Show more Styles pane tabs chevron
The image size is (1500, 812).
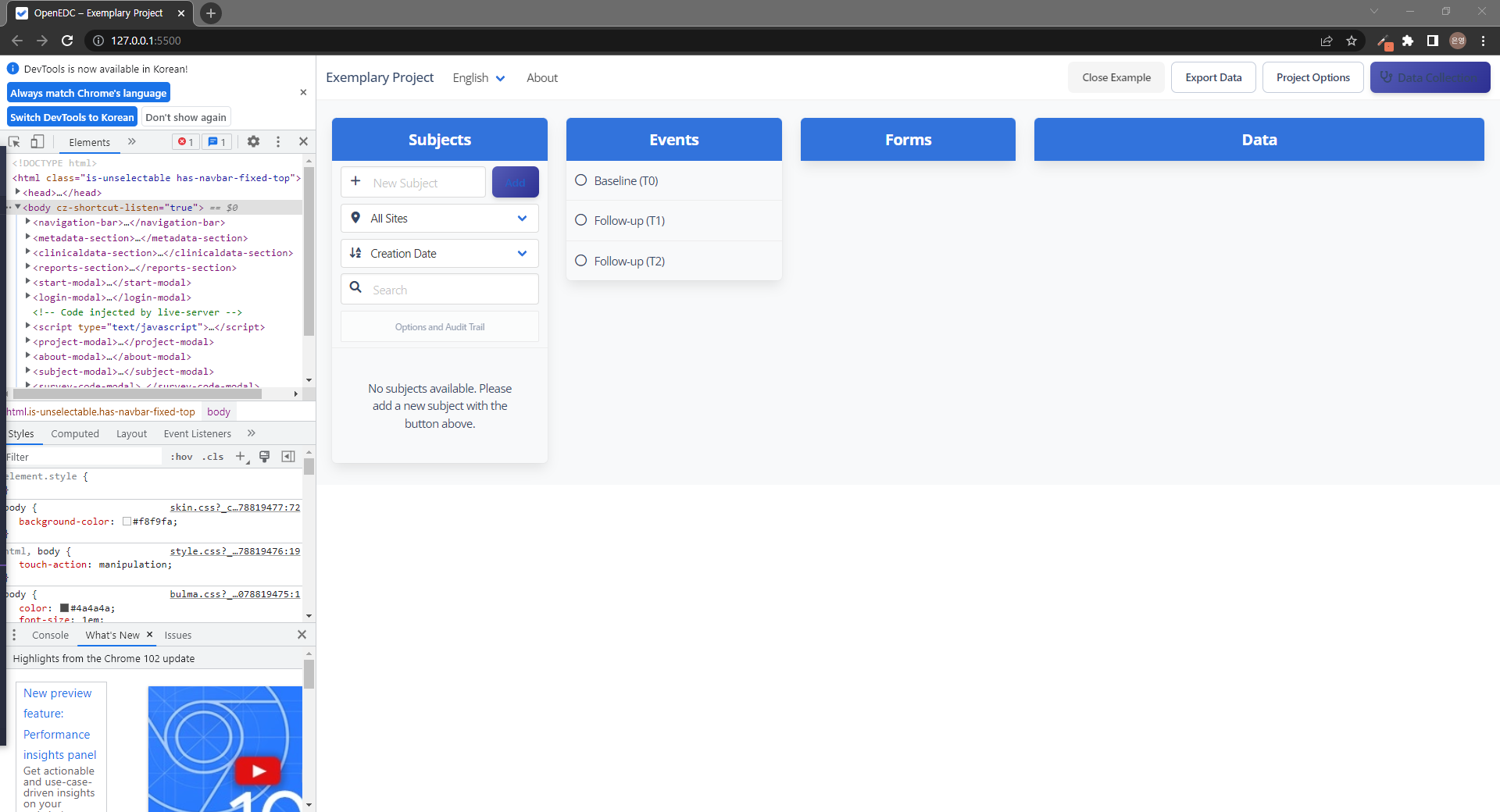click(252, 433)
